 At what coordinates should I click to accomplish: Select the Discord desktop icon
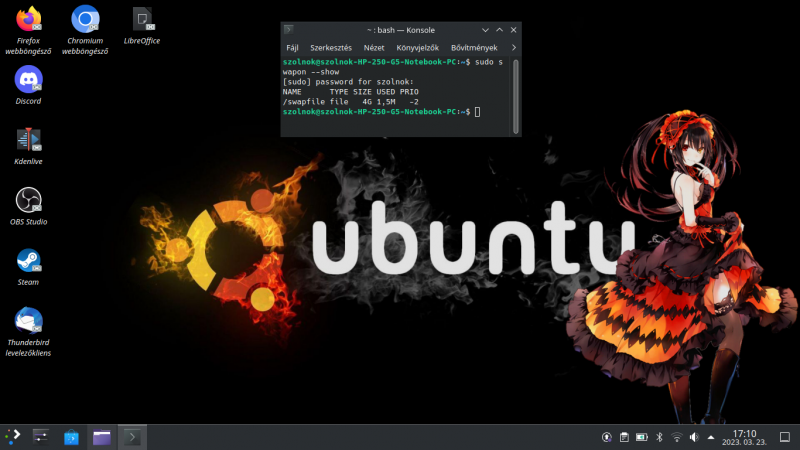pyautogui.click(x=28, y=86)
